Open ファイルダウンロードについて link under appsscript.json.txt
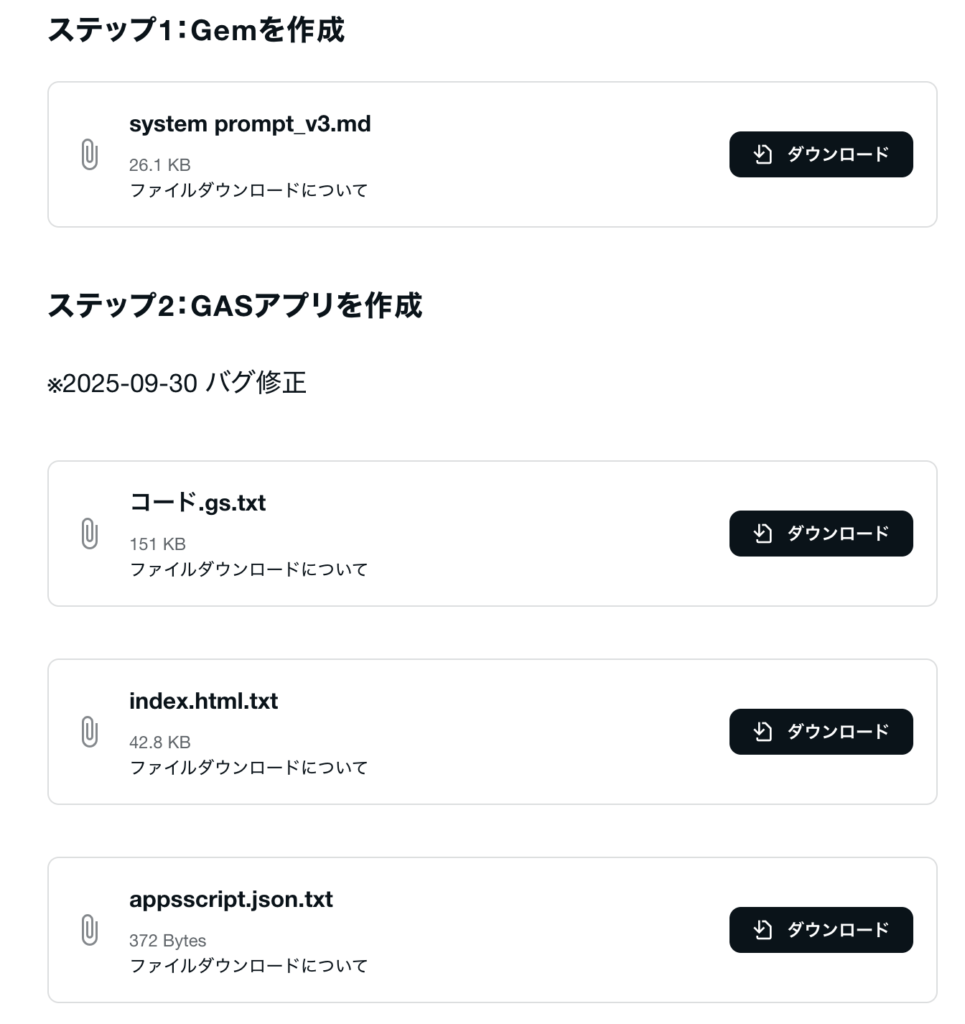The width and height of the screenshot is (965, 1024). click(248, 965)
